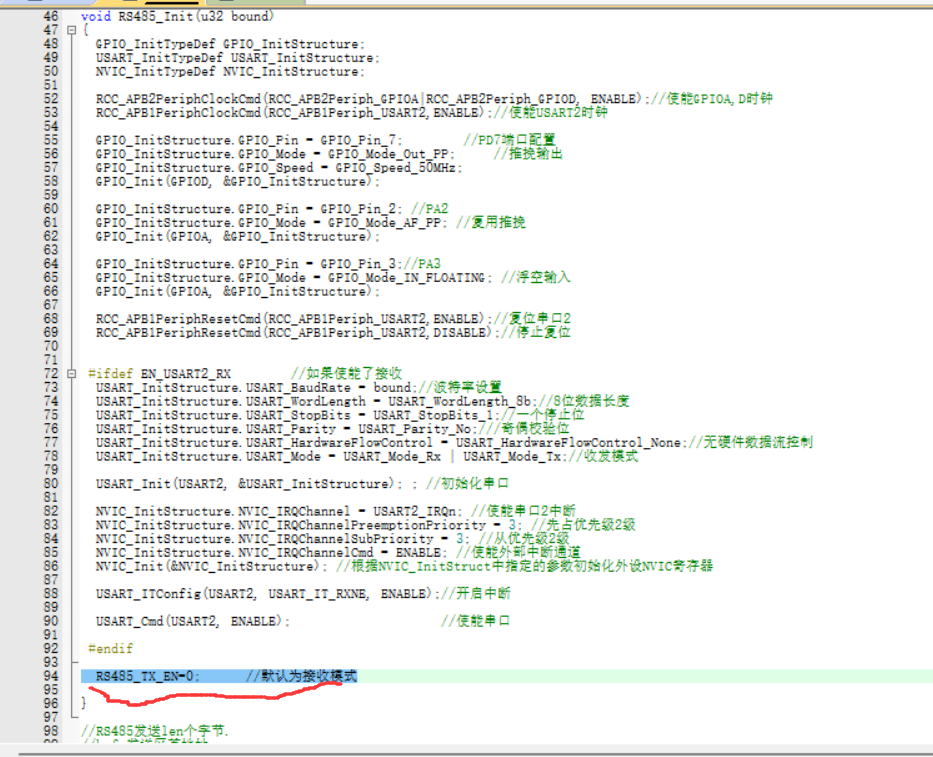The image size is (933, 757).
Task: Collapse the #ifdef EN_USART2_RX fold marker
Action: click(x=71, y=374)
